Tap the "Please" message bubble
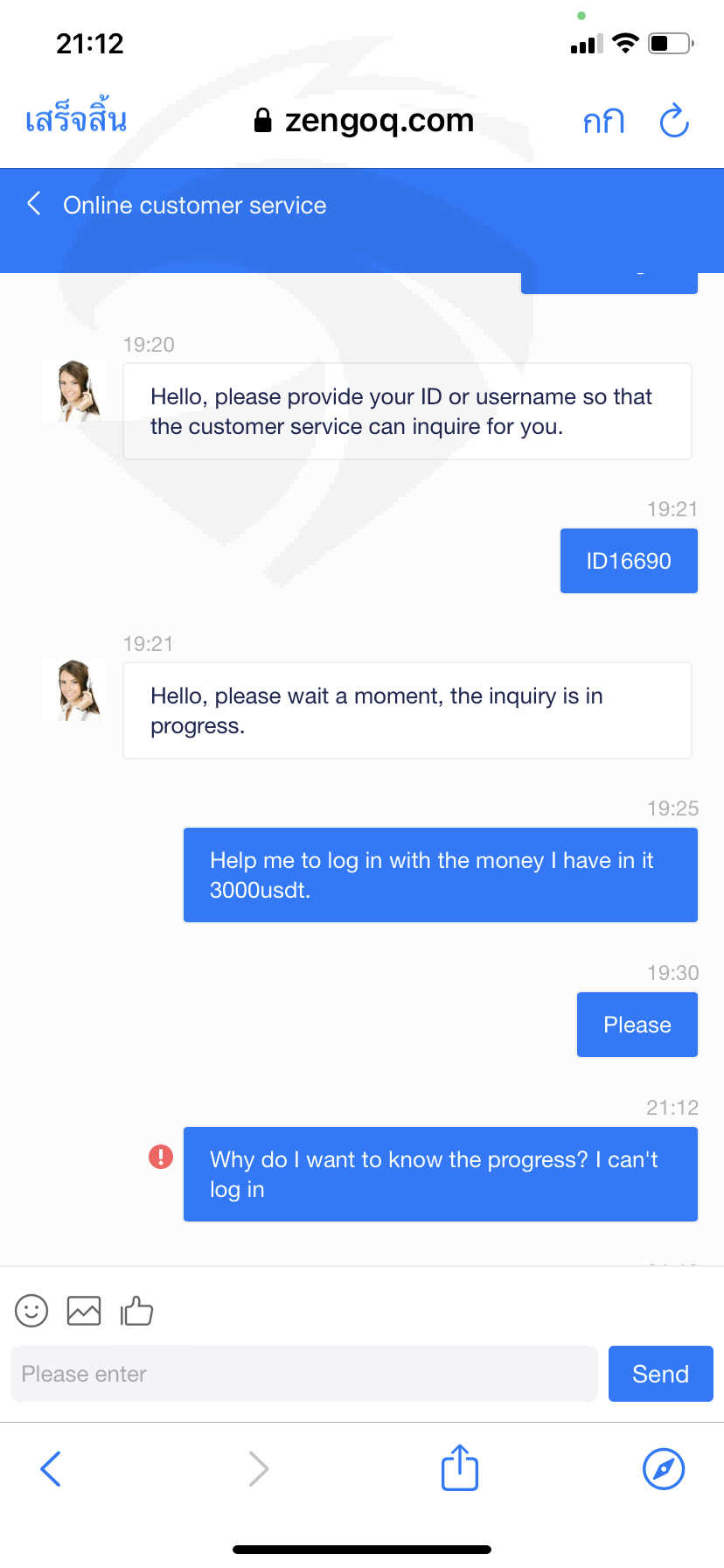Viewport: 724px width, 1568px height. pyautogui.click(x=637, y=1025)
